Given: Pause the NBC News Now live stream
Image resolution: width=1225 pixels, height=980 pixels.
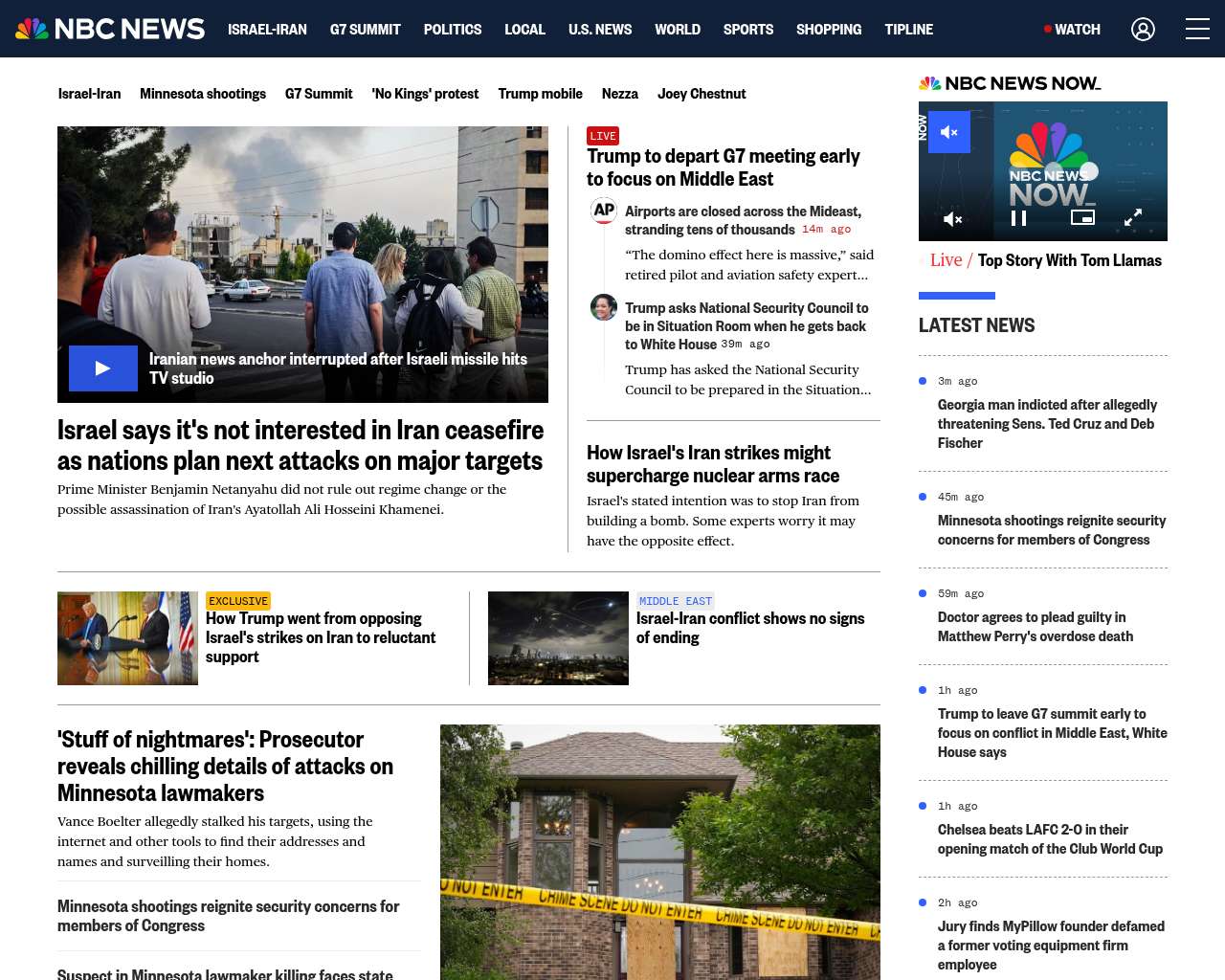Looking at the screenshot, I should (1018, 218).
